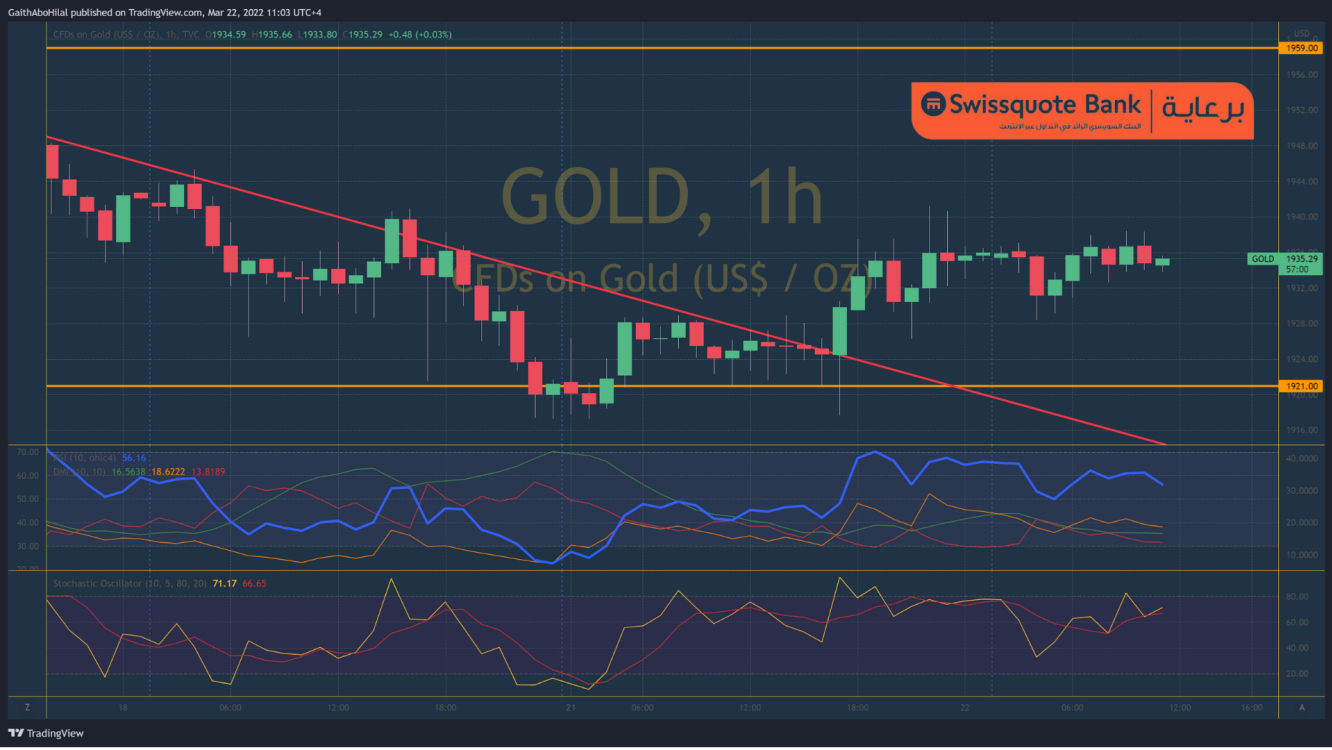Click the RSI (10, ohlc4) indicator legend
1332x750 pixels.
coord(84,457)
